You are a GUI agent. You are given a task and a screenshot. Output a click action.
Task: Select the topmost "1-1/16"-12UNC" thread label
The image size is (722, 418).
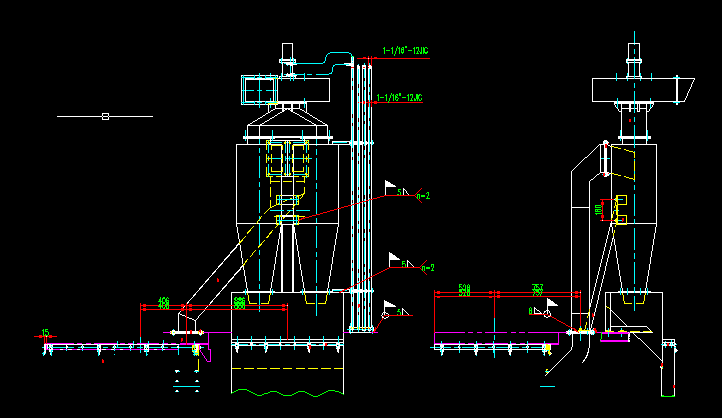coord(405,51)
